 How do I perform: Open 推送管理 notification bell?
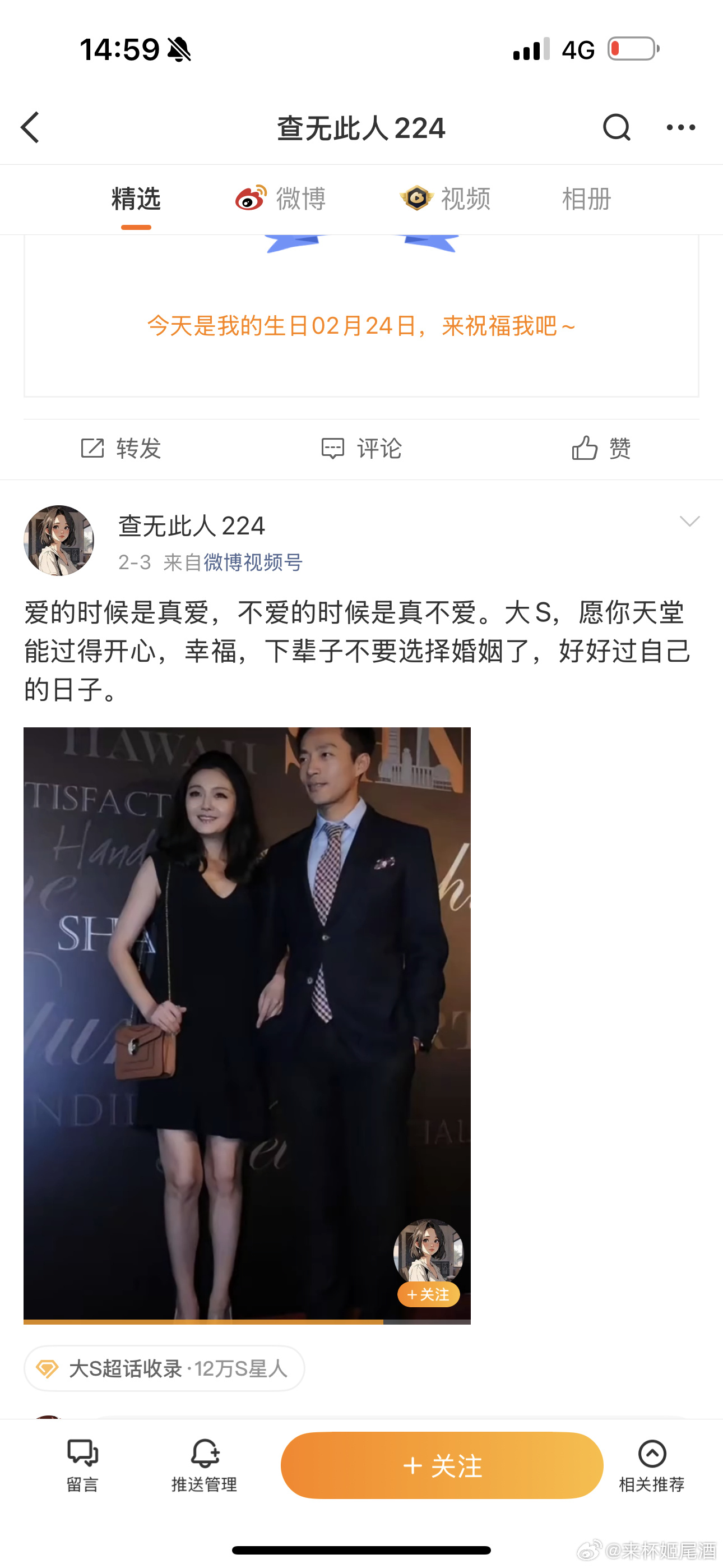[205, 1454]
